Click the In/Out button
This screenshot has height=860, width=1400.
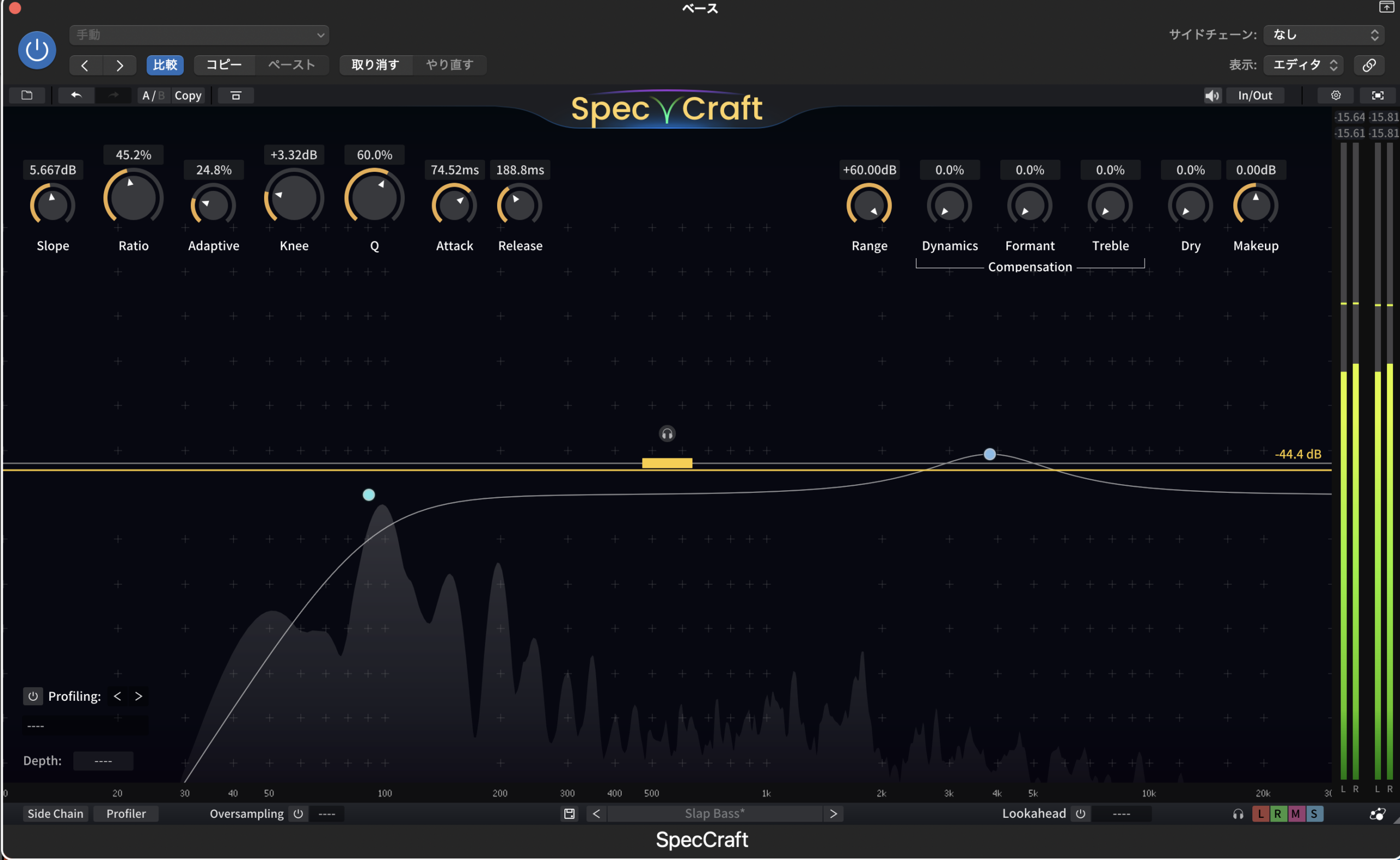tap(1255, 95)
